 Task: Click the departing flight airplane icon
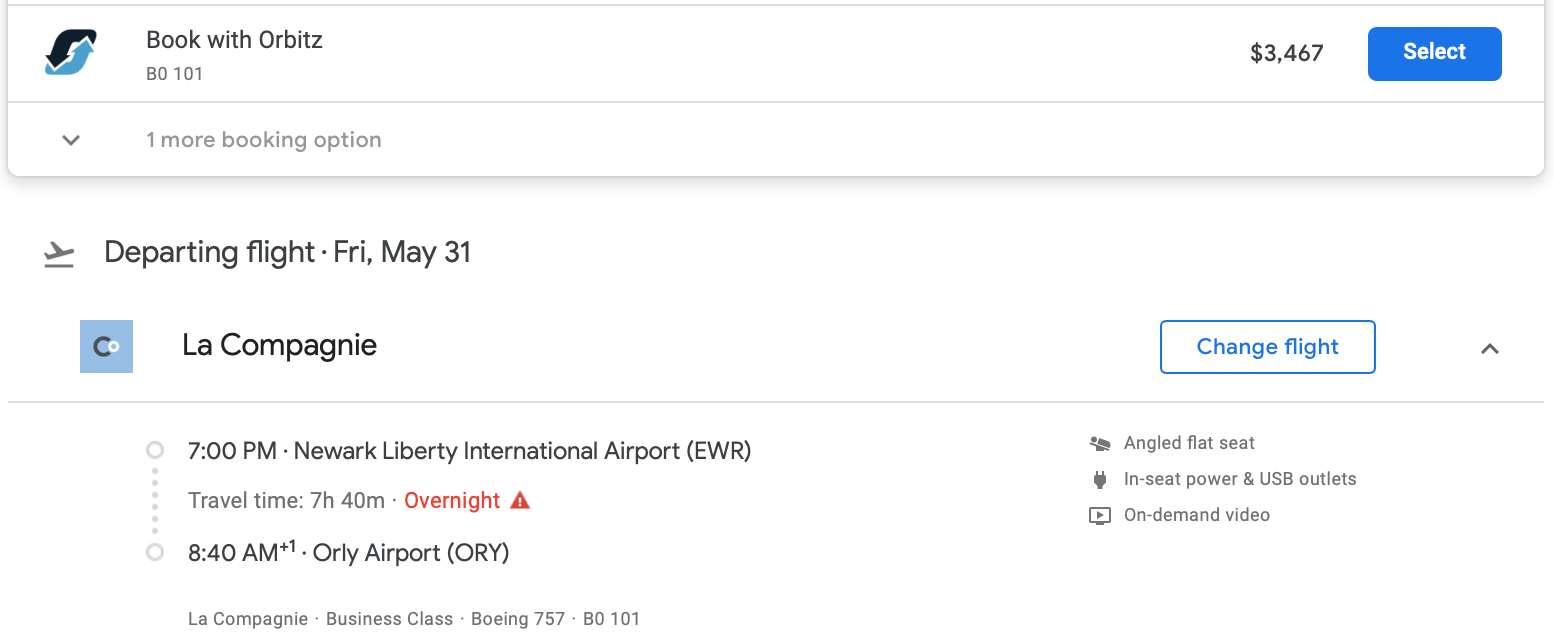[x=59, y=254]
